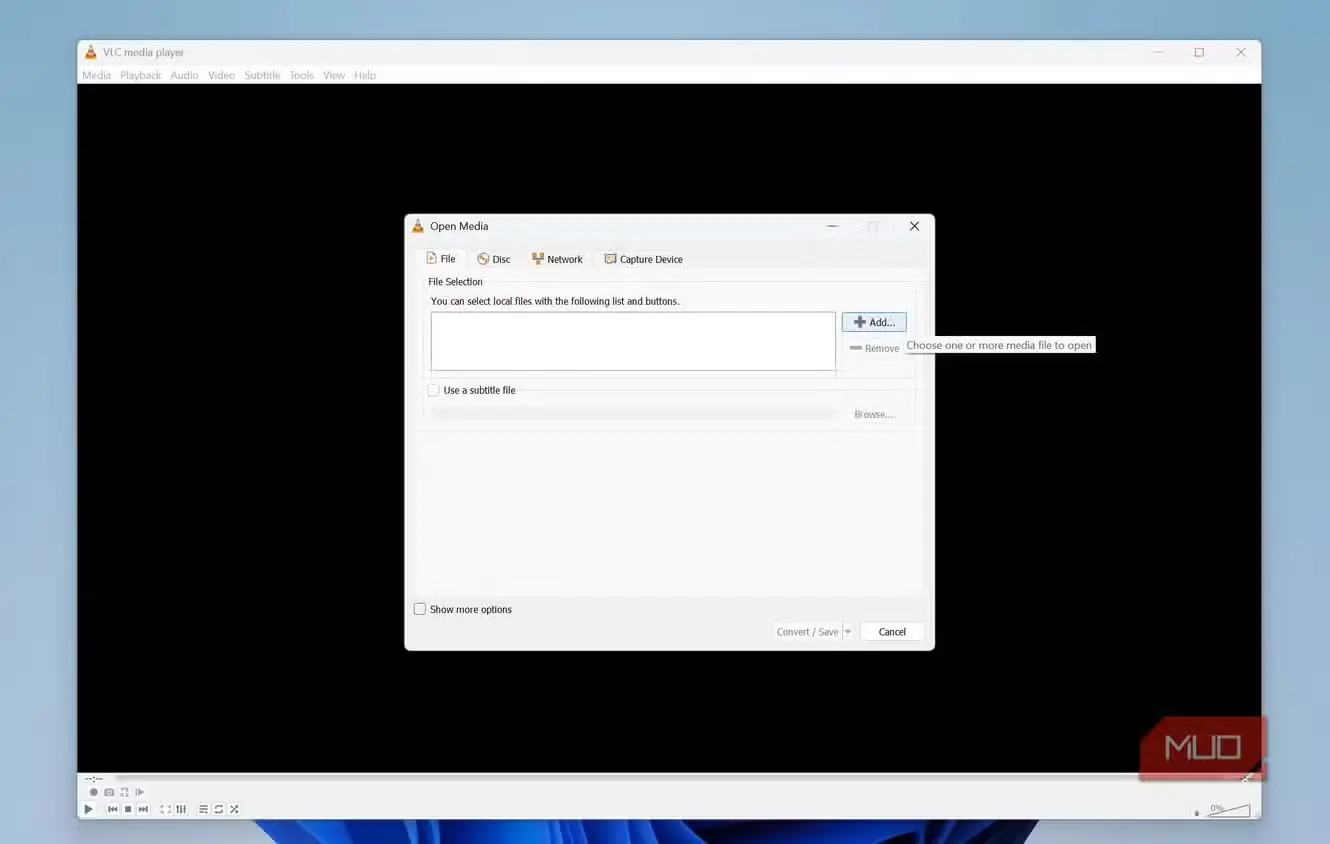
Task: Click the Add... button
Action: pyautogui.click(x=874, y=322)
